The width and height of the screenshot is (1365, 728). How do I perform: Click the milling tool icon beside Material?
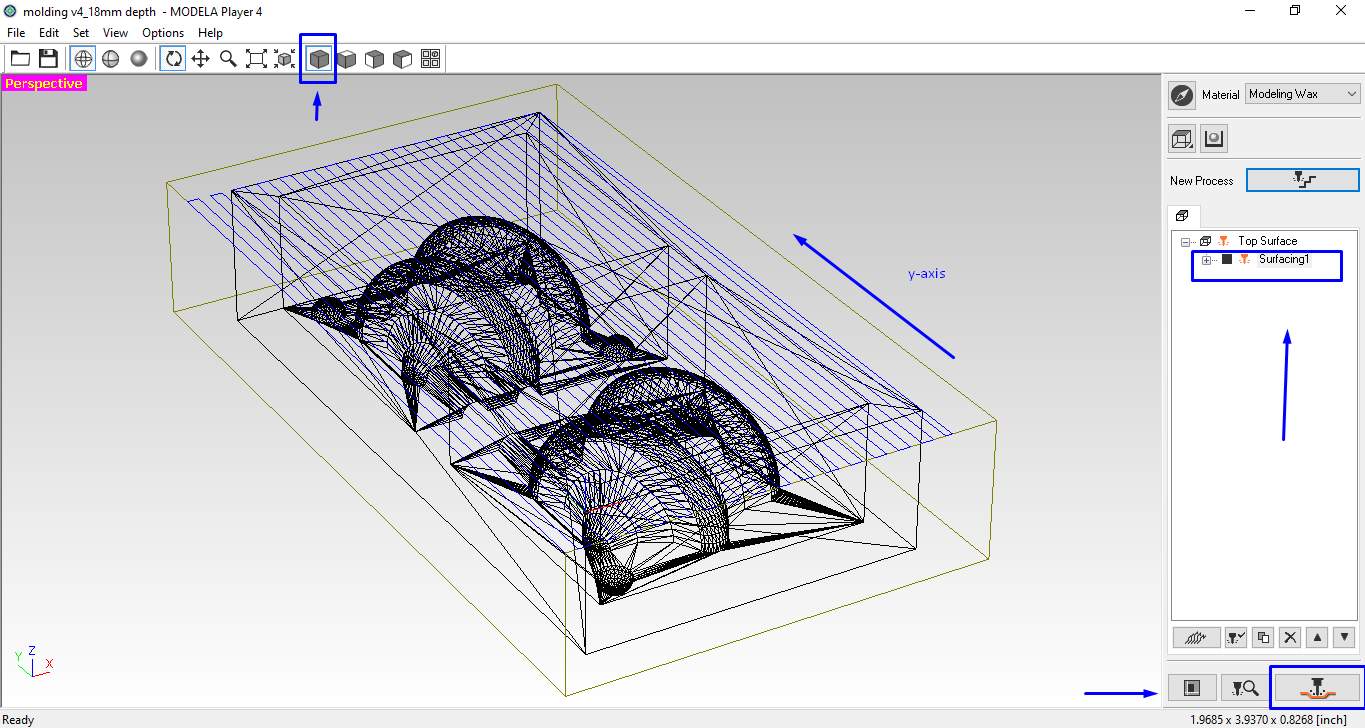[x=1182, y=94]
